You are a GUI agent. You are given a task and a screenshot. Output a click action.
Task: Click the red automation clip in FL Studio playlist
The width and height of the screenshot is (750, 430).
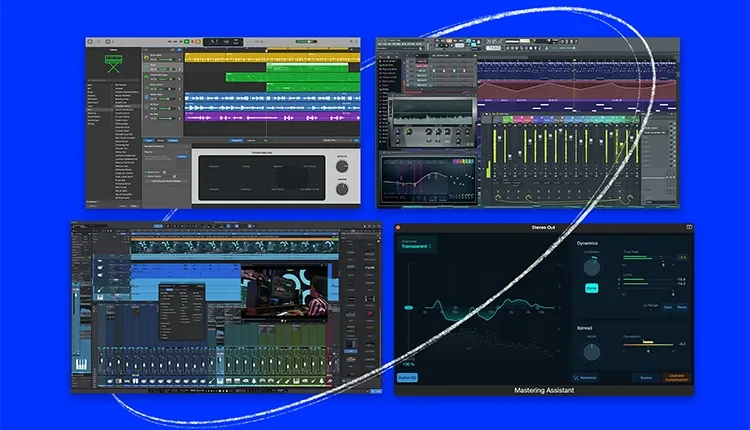[x=577, y=89]
